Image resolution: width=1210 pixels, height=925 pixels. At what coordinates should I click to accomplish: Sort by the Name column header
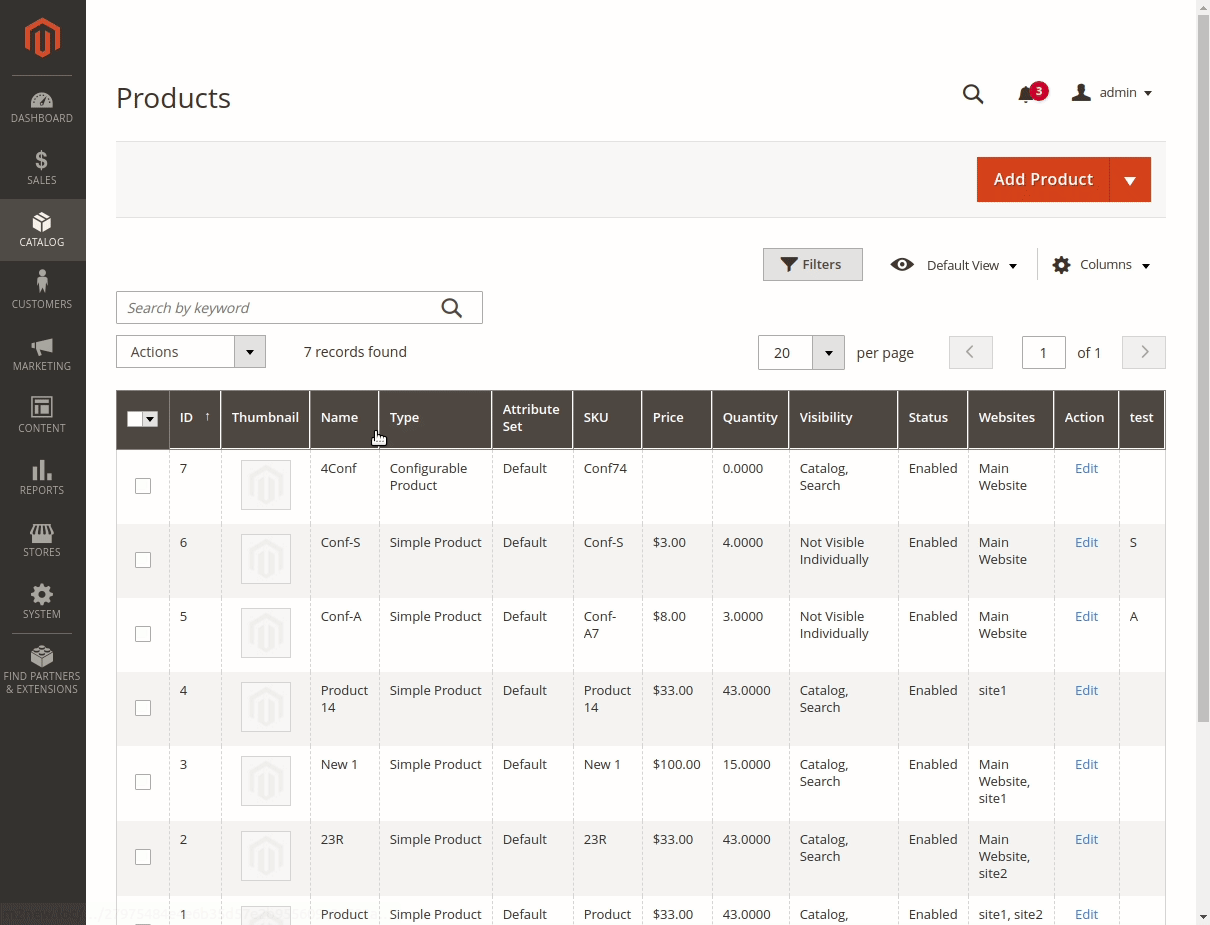pos(344,419)
